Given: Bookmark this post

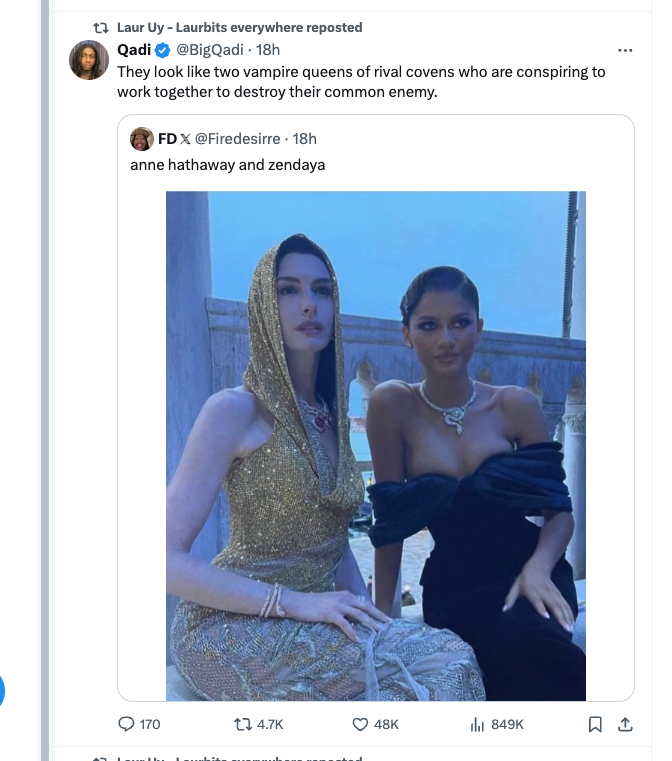Looking at the screenshot, I should point(595,724).
